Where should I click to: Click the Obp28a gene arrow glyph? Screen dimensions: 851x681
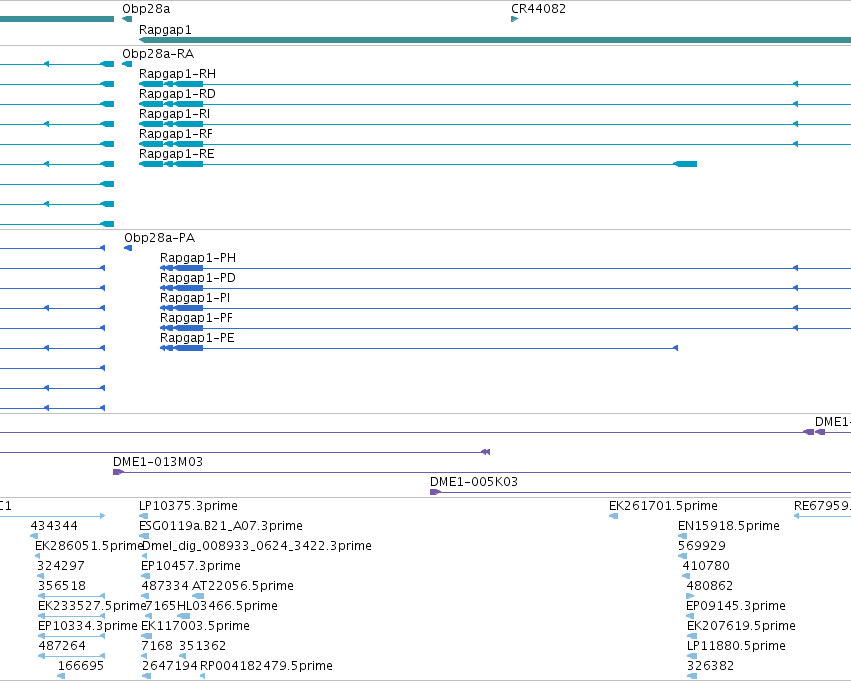[127, 19]
